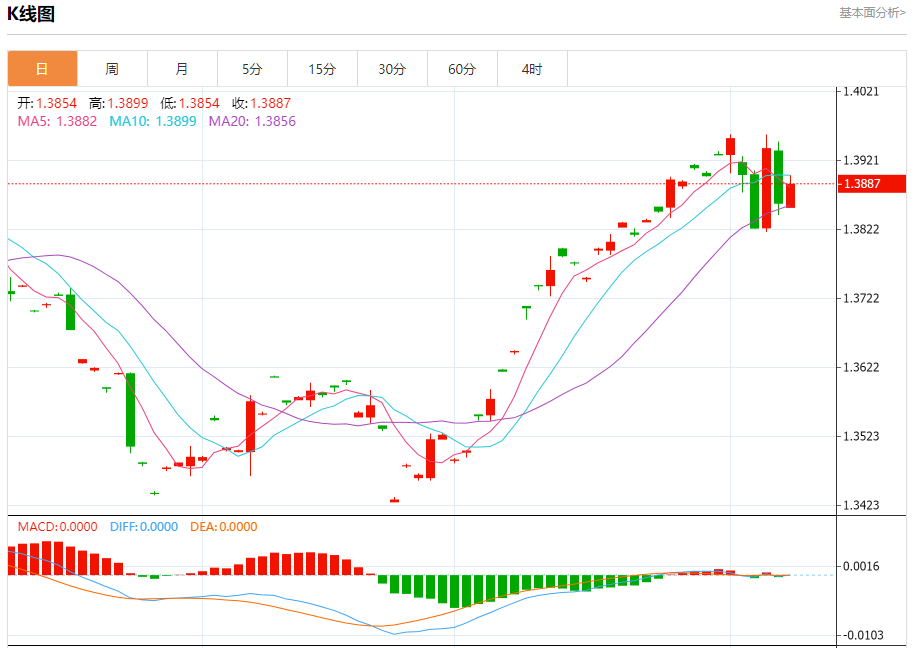Open the 5分 interval tab
This screenshot has height=648, width=915.
click(252, 69)
